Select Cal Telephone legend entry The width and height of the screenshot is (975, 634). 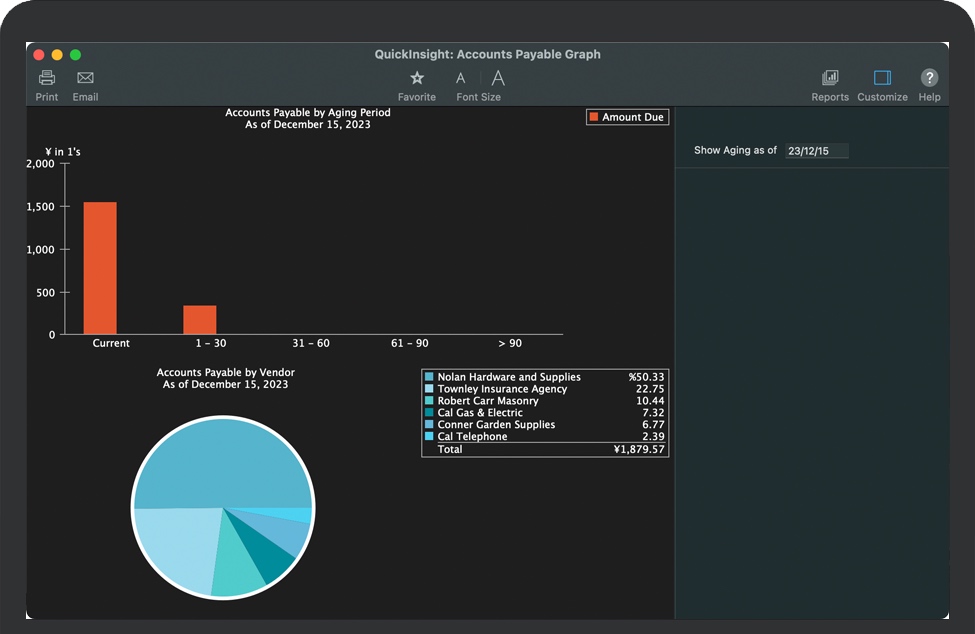(472, 437)
